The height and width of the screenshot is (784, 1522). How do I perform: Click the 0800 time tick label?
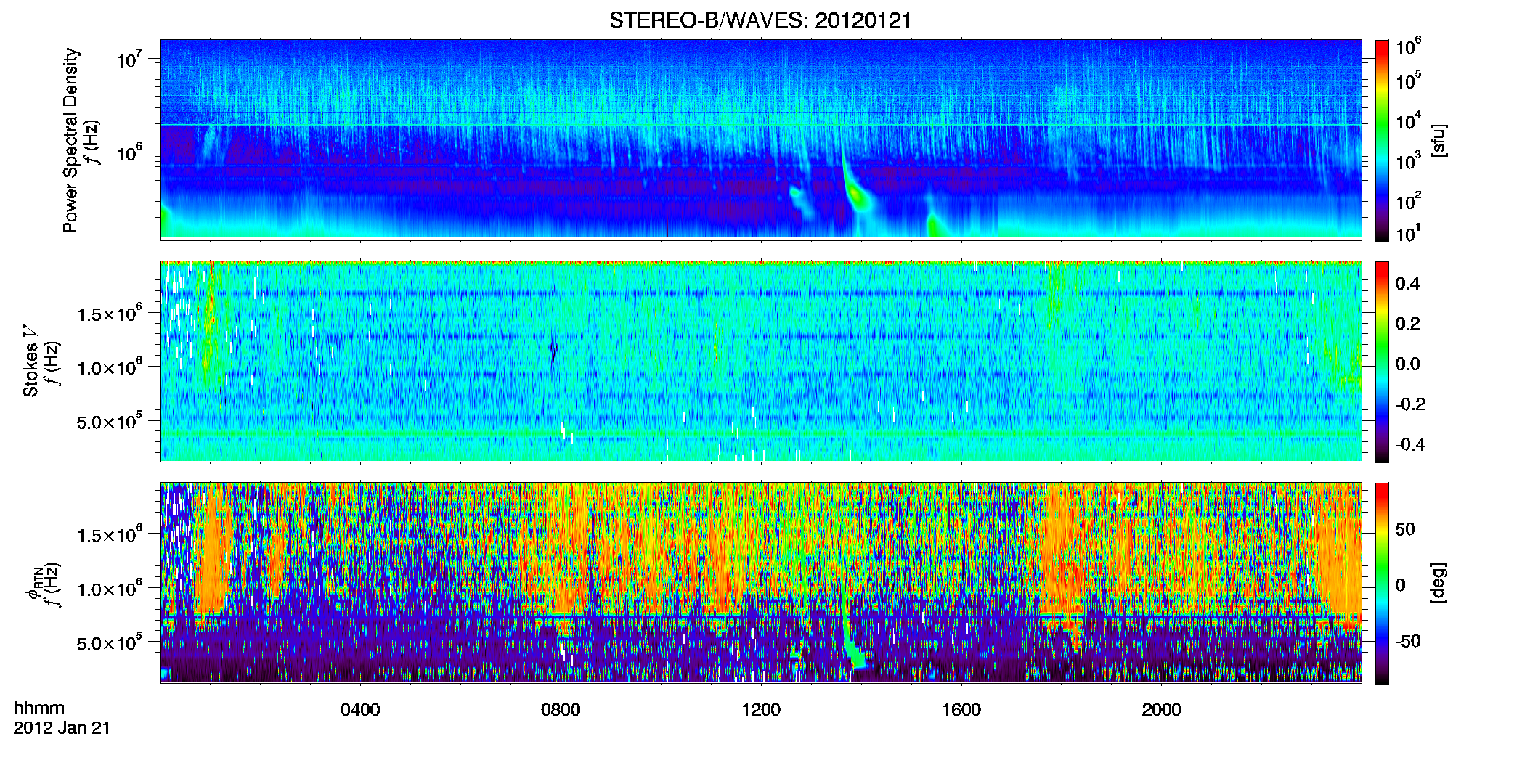pos(561,710)
